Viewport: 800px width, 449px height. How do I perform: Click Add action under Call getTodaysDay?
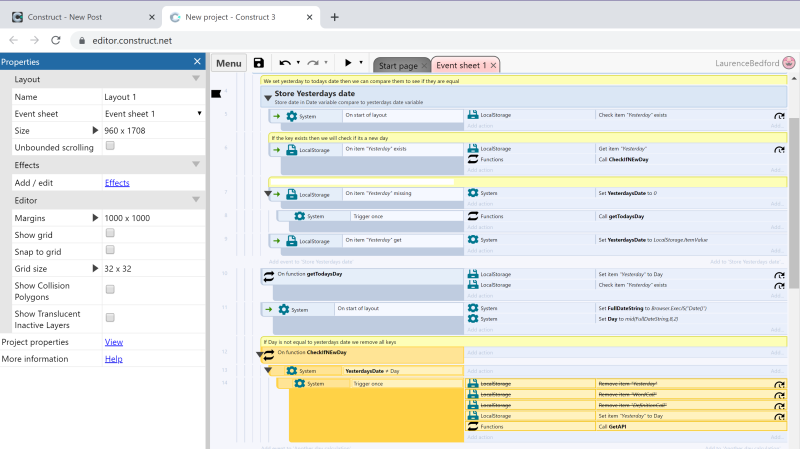tap(480, 227)
